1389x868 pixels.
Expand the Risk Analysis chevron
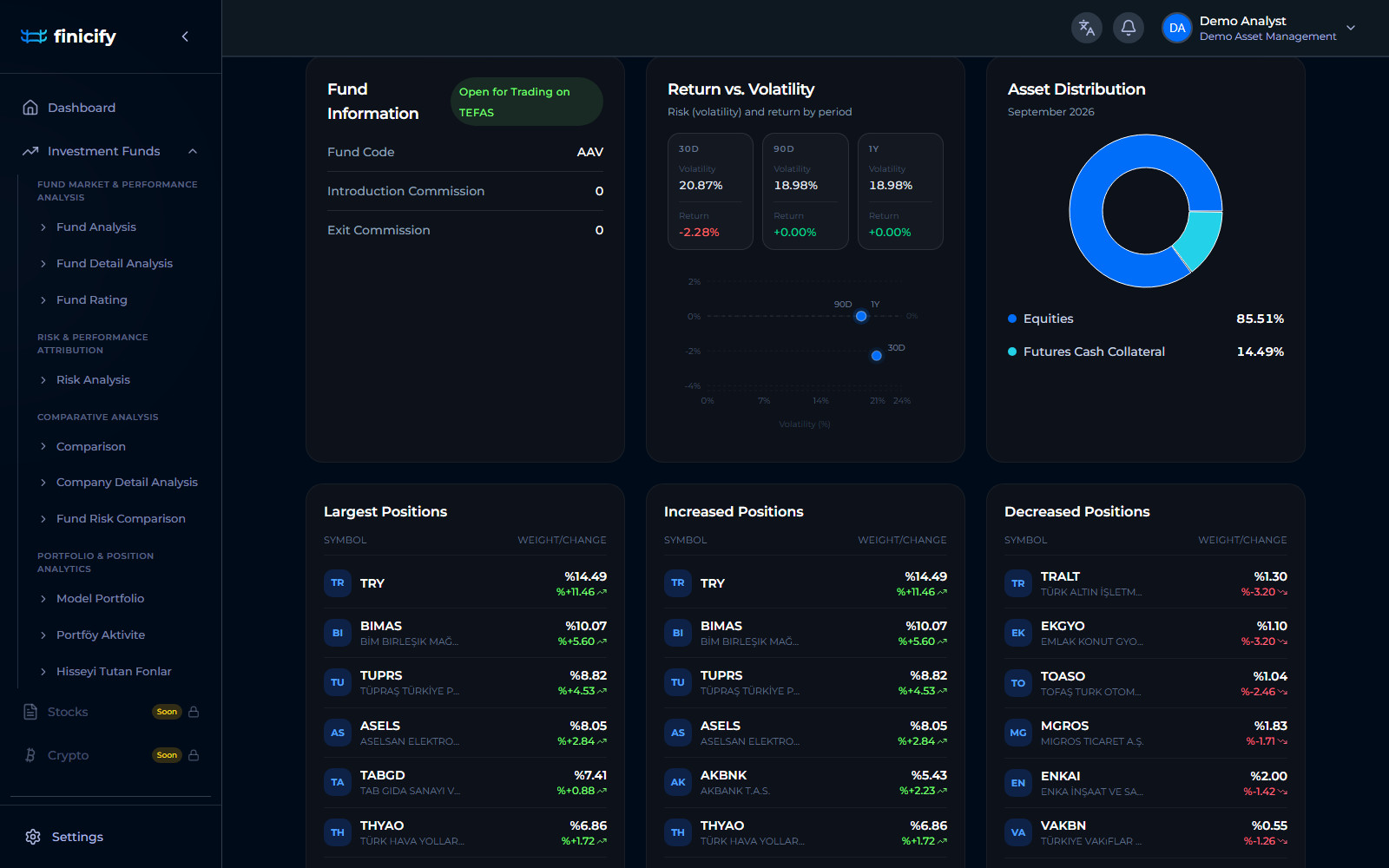coord(43,380)
